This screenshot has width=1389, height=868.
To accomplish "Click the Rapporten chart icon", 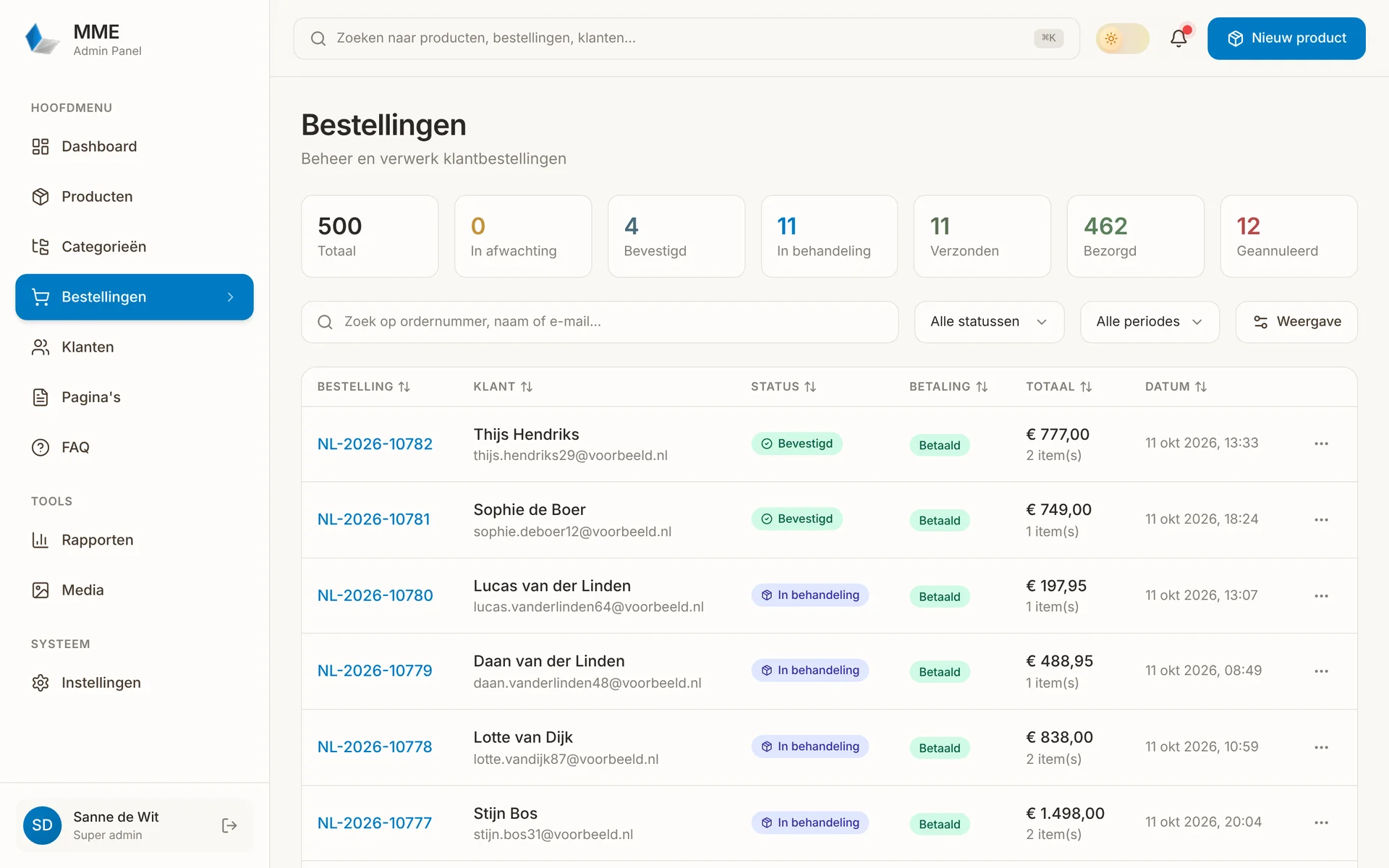I will [x=41, y=540].
